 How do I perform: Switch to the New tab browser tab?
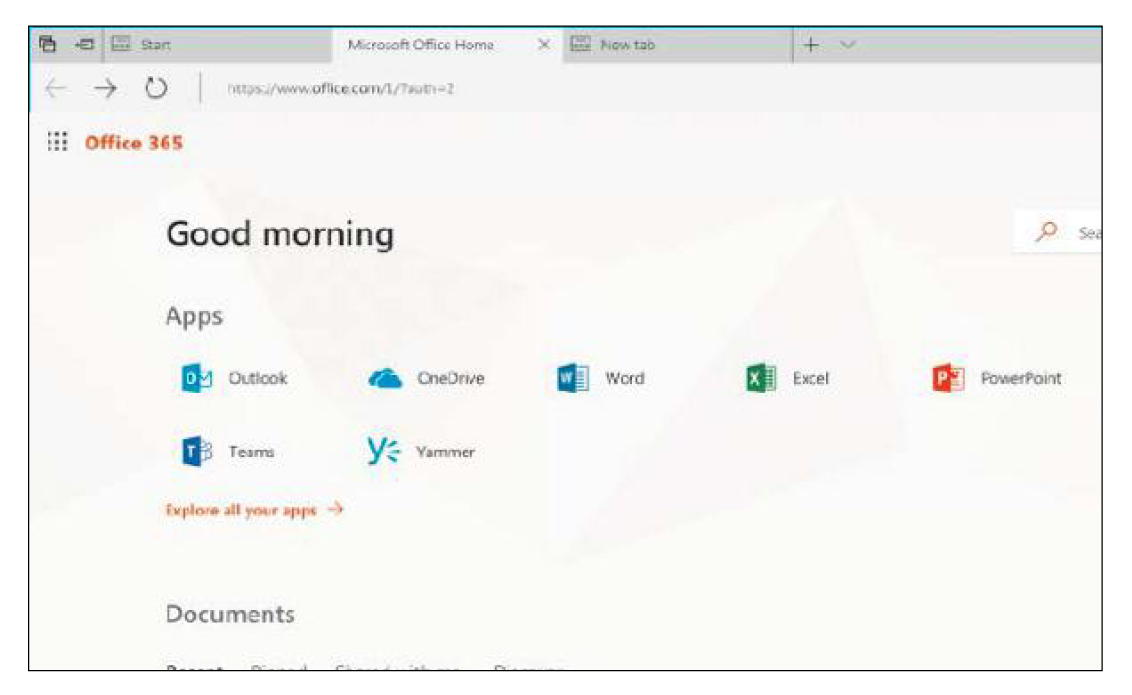pos(677,45)
